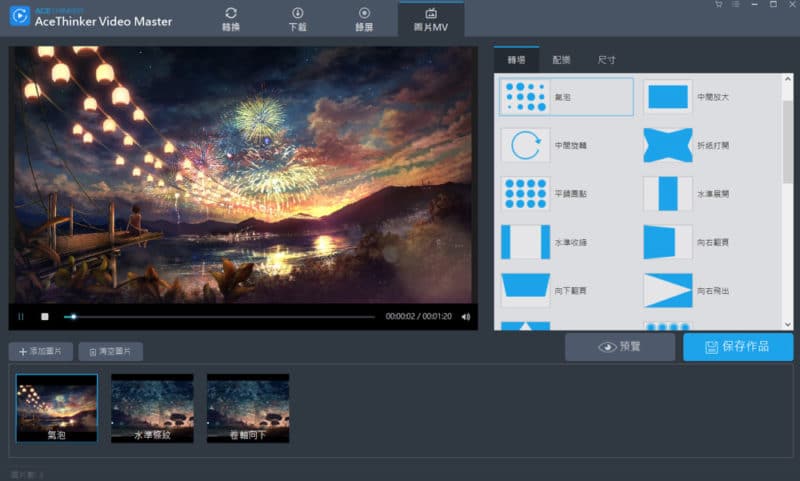Select the 氣泡 bubble transition effect
The width and height of the screenshot is (800, 481).
(566, 97)
